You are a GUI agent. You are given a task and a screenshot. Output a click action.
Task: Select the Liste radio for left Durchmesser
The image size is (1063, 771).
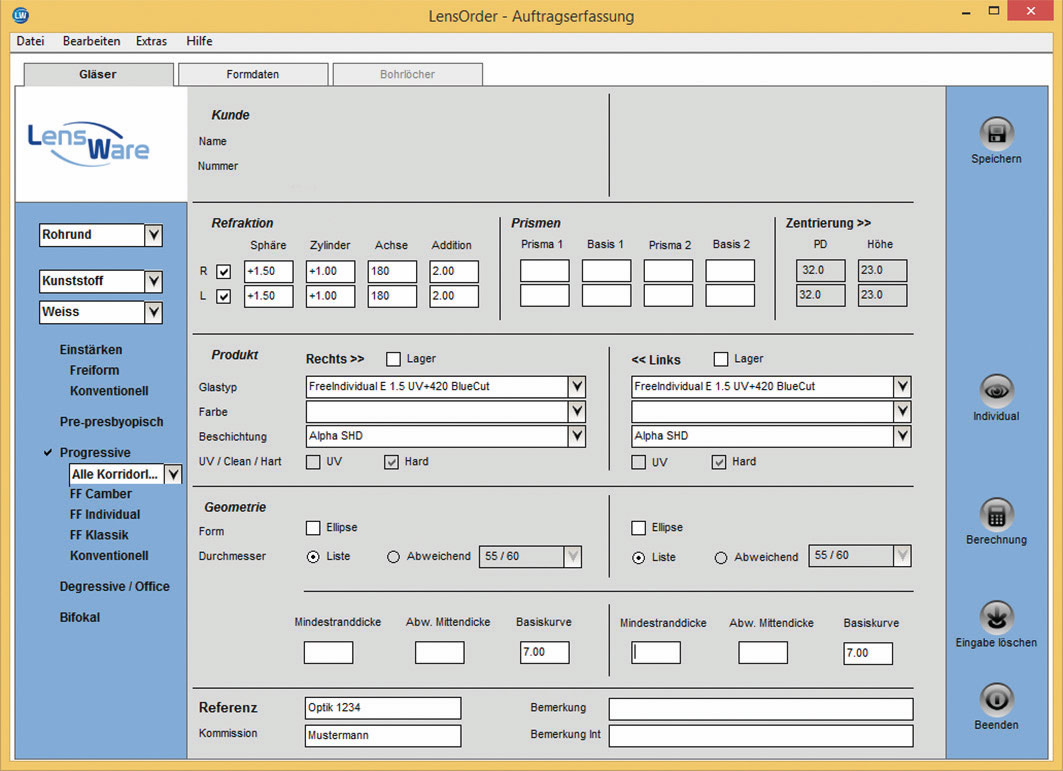tap(638, 557)
